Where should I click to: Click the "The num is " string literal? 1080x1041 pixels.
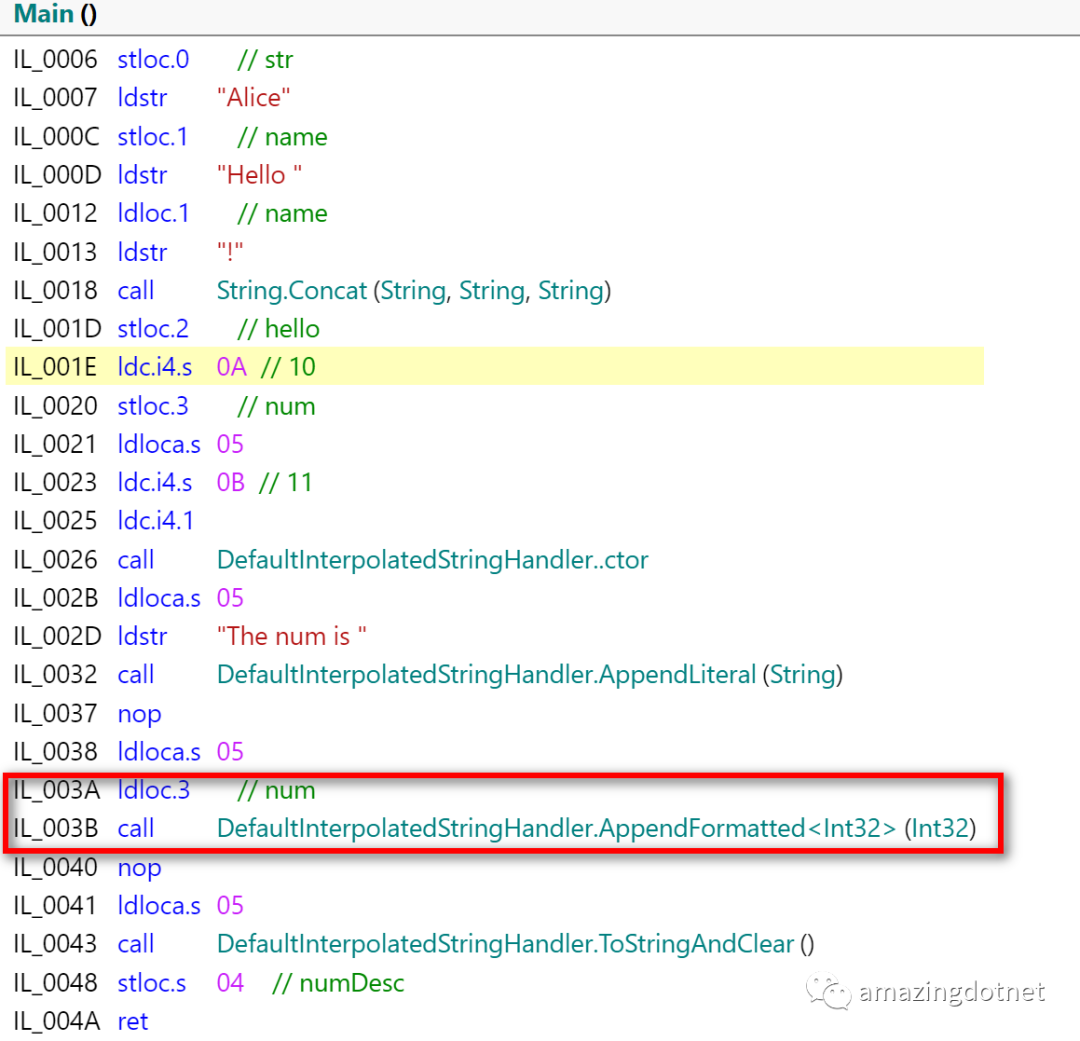[291, 636]
